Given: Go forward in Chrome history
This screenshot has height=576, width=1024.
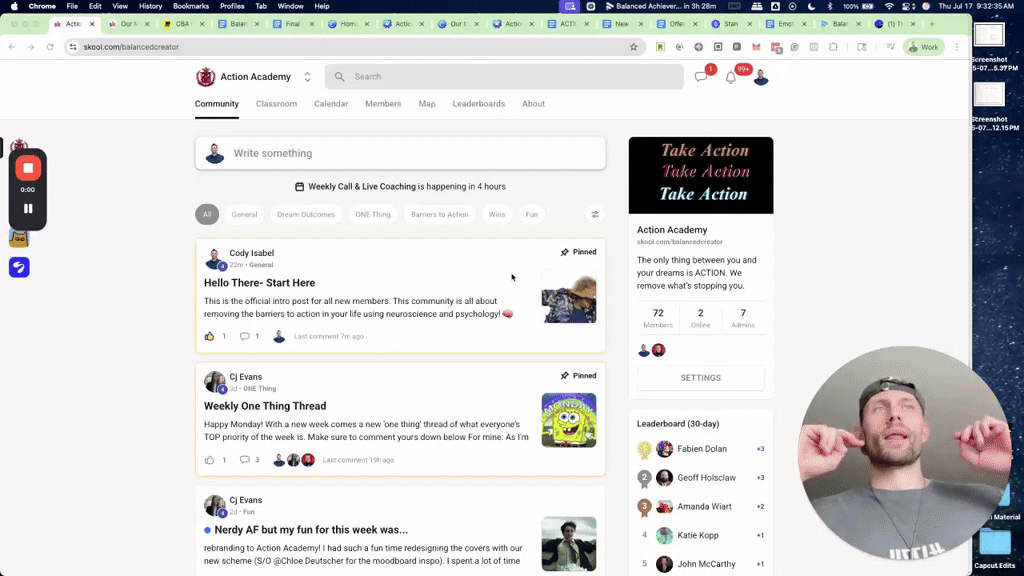Looking at the screenshot, I should pyautogui.click(x=31, y=47).
